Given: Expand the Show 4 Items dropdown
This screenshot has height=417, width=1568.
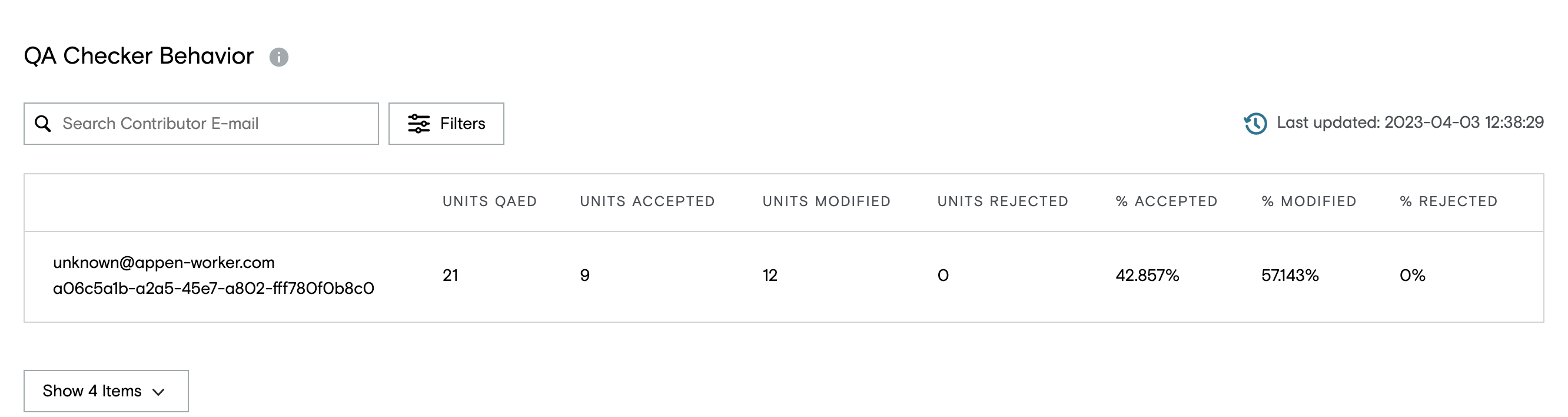Looking at the screenshot, I should [x=106, y=391].
